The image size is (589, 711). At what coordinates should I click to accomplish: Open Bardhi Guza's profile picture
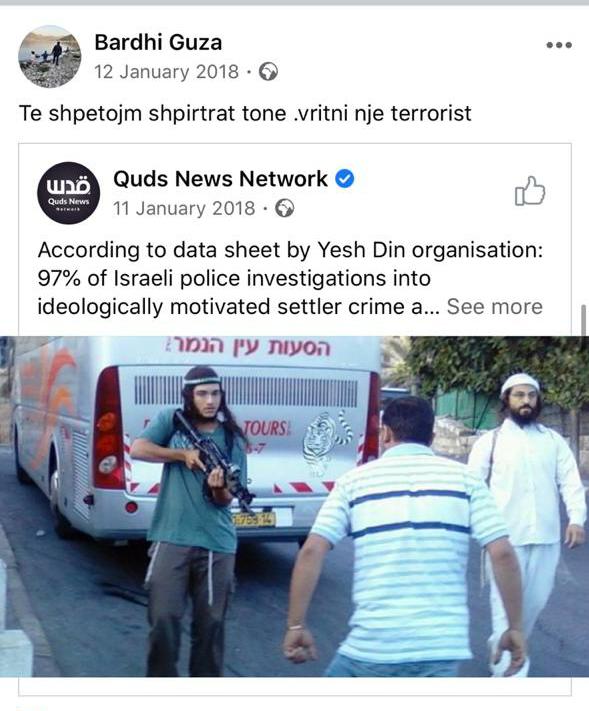click(49, 56)
